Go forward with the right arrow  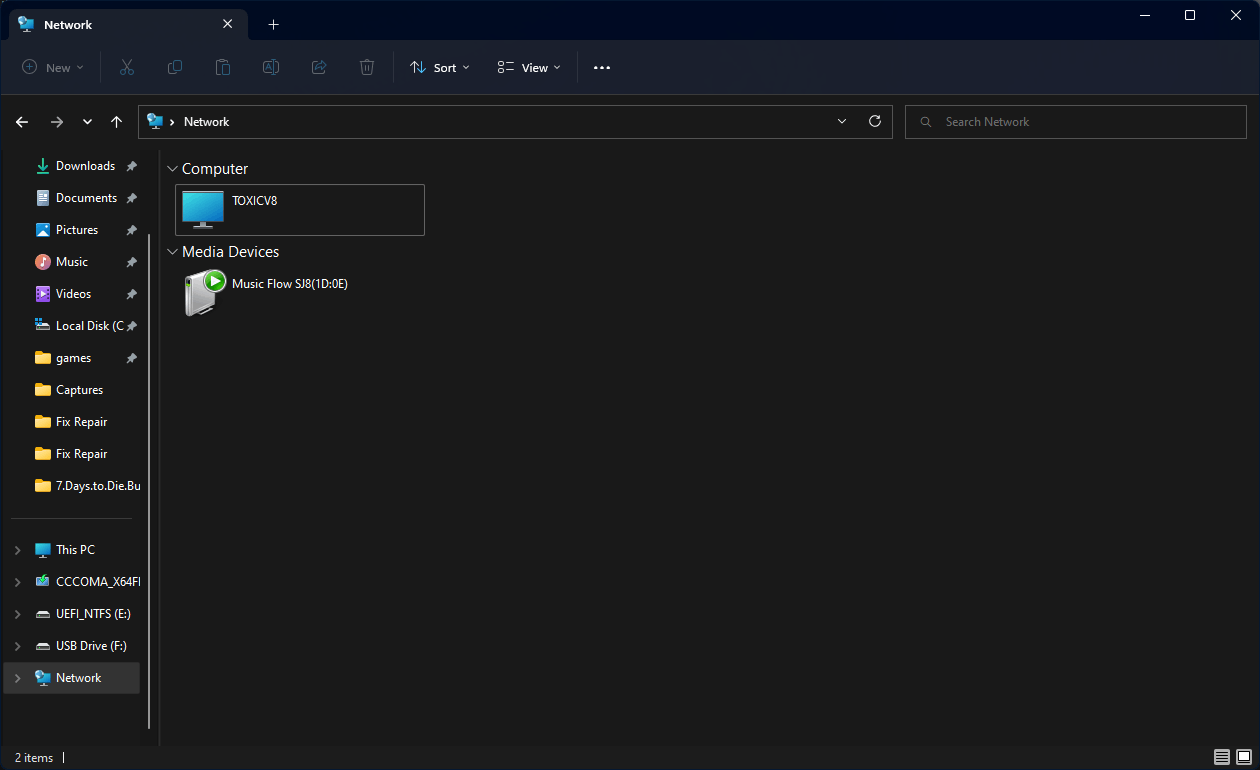click(x=57, y=121)
